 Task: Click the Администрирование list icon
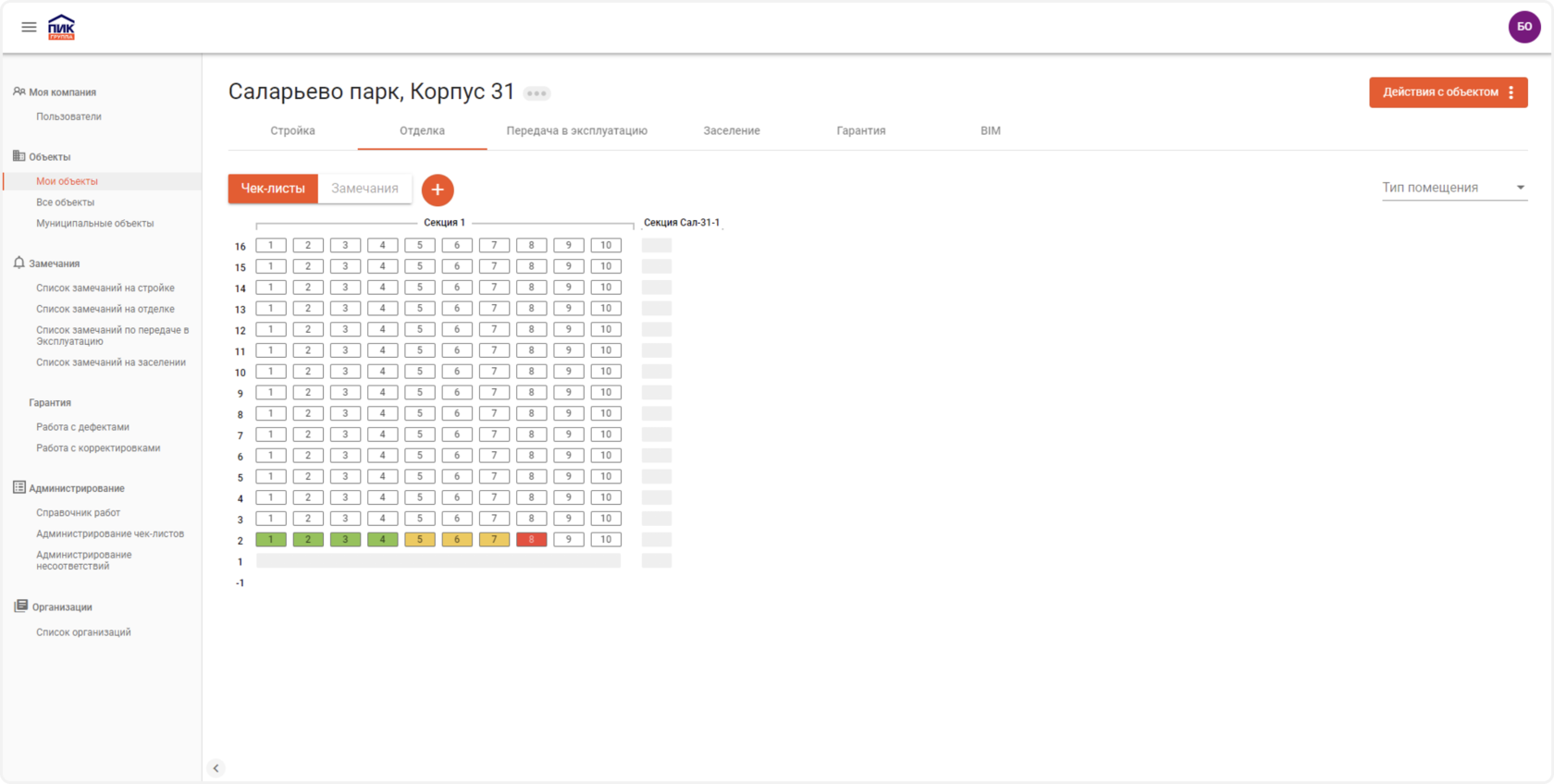pos(18,487)
